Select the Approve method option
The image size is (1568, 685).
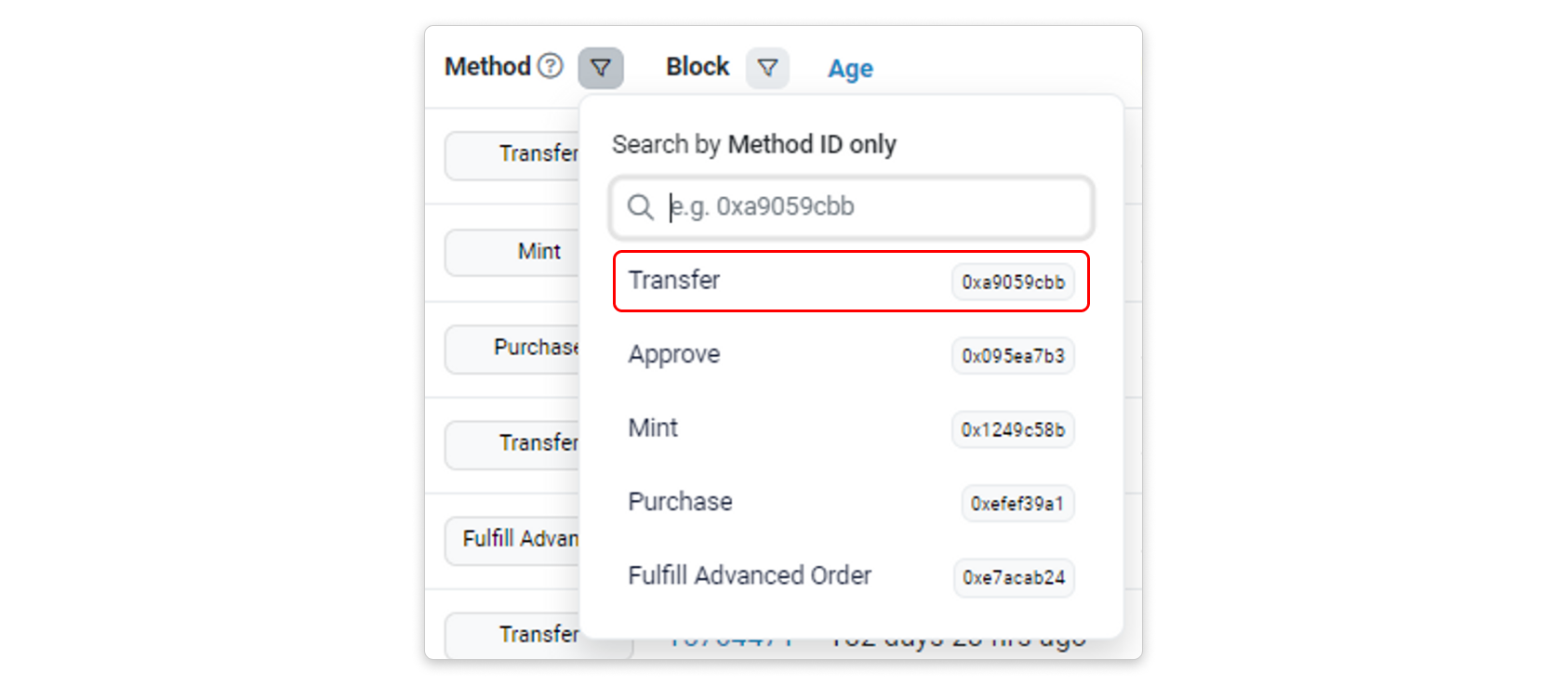[x=674, y=354]
